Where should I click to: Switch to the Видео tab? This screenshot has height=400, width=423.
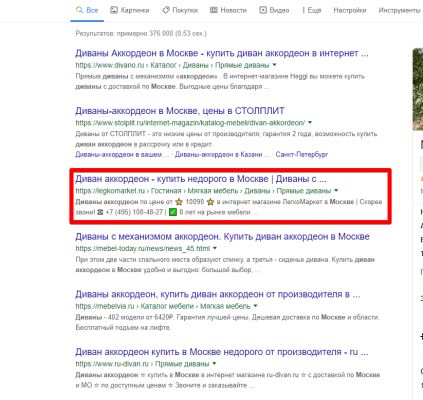coord(274,10)
